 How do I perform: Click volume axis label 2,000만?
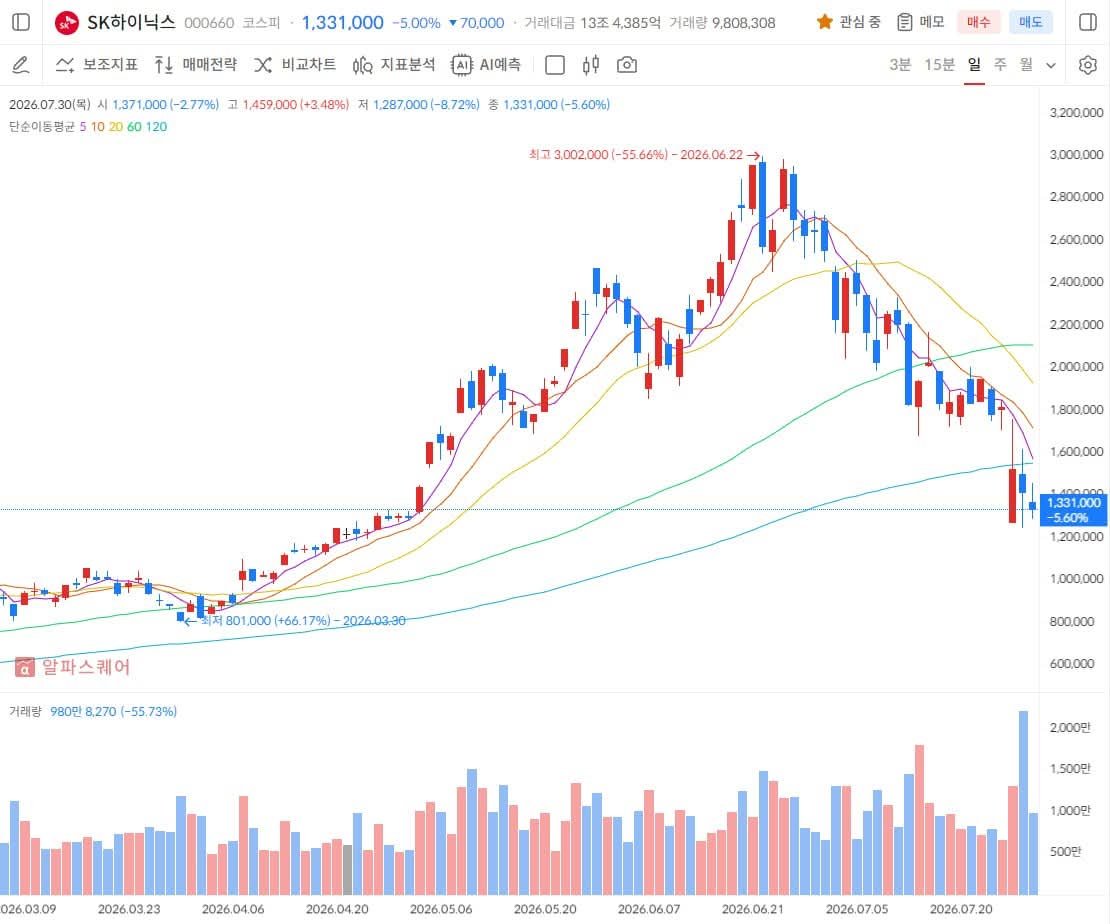[1070, 727]
